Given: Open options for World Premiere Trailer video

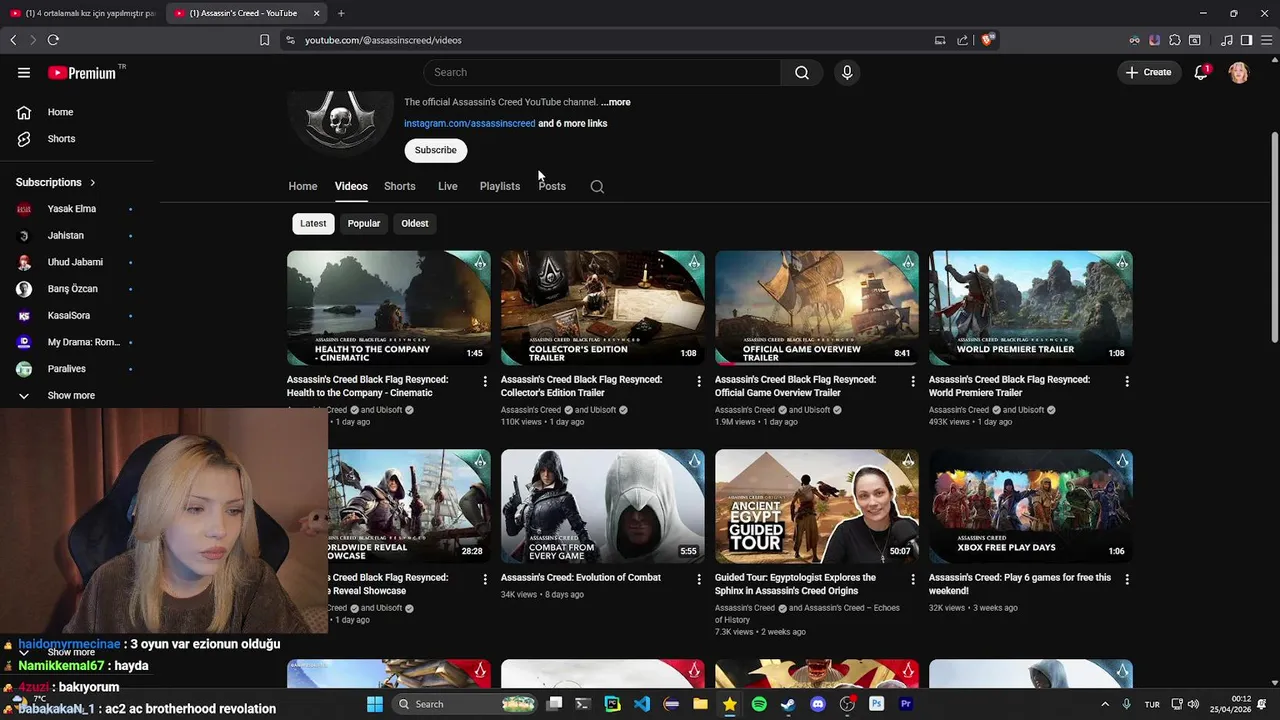Looking at the screenshot, I should tap(1127, 381).
